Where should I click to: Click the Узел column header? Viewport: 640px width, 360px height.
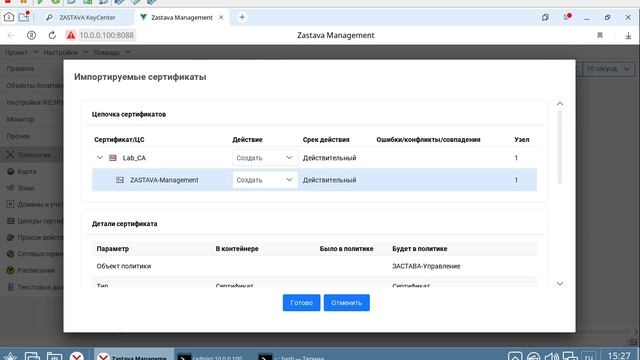click(522, 140)
